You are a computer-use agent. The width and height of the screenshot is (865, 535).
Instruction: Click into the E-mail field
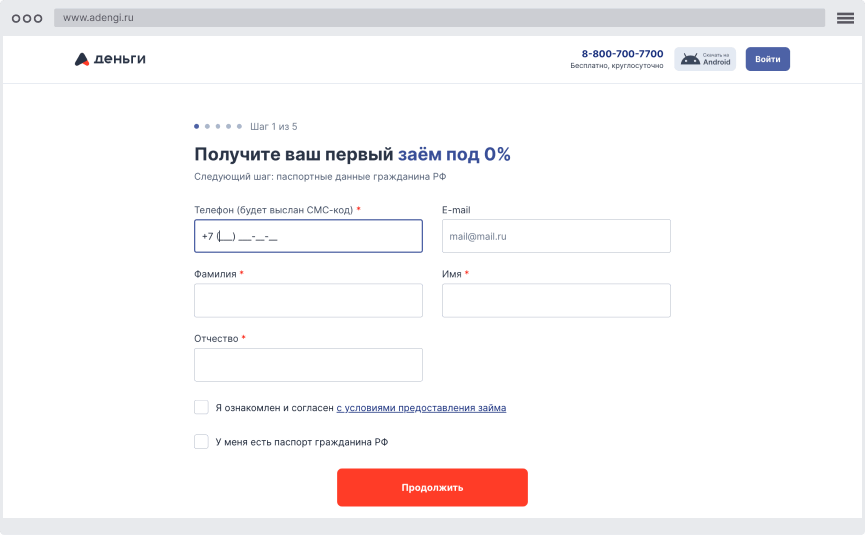click(x=556, y=236)
